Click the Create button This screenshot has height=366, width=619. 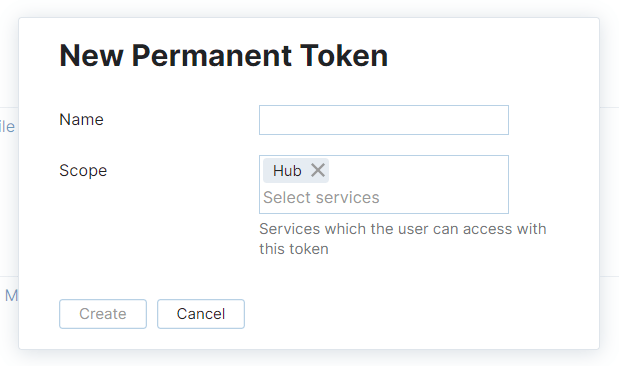tap(103, 314)
